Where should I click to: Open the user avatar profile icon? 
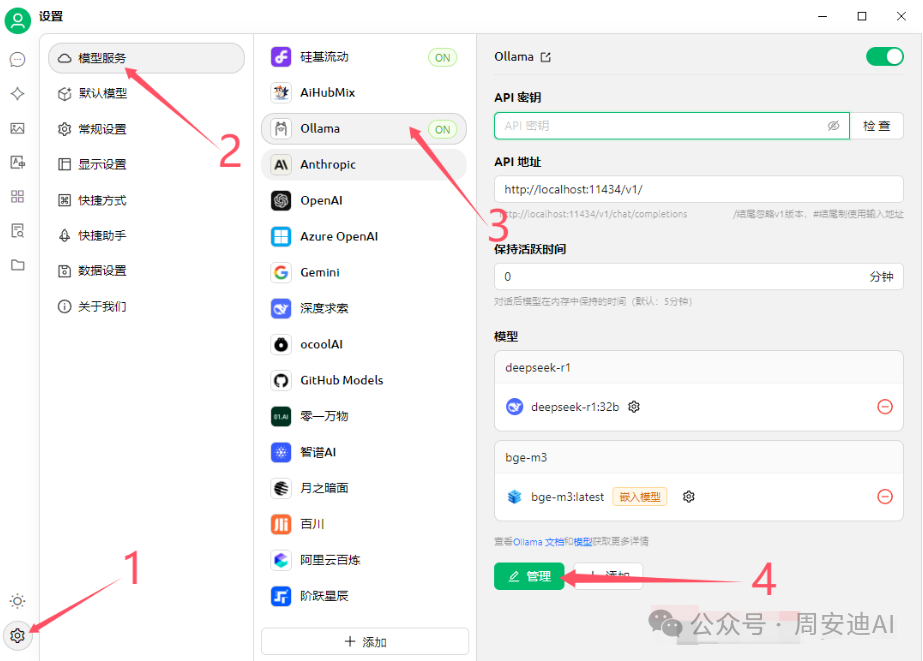tap(18, 21)
